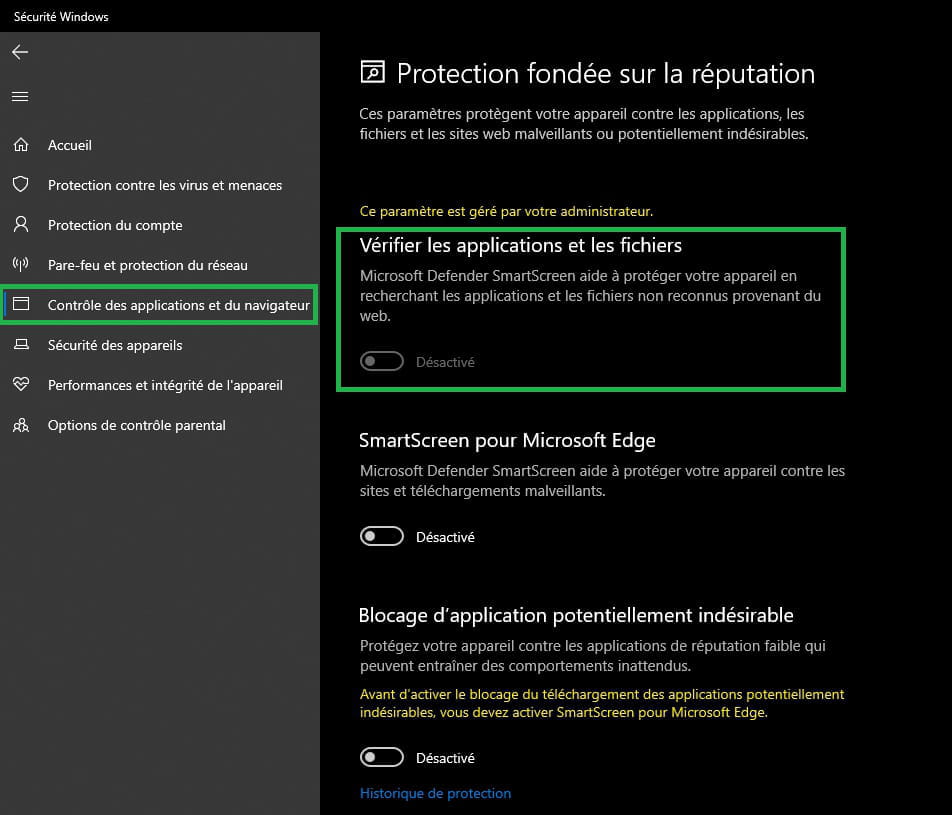
Task: Toggle Blocage d'application potentiellement indésirable switch
Action: (382, 757)
